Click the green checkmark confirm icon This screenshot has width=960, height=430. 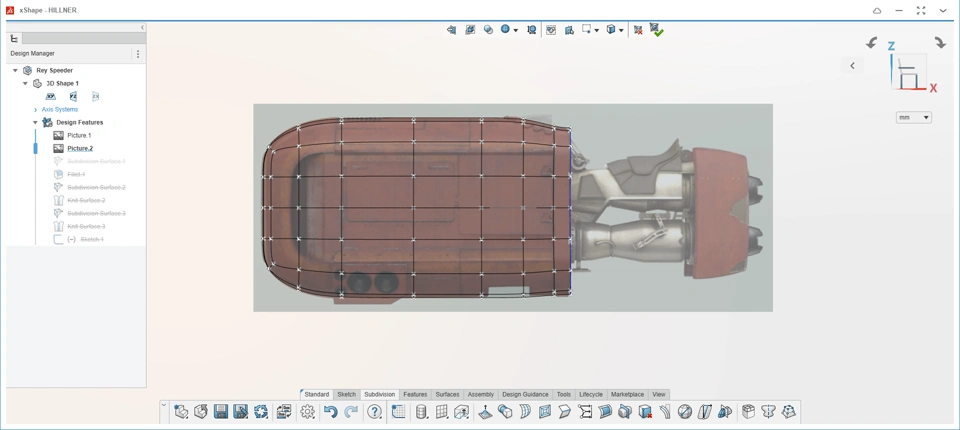pyautogui.click(x=657, y=30)
